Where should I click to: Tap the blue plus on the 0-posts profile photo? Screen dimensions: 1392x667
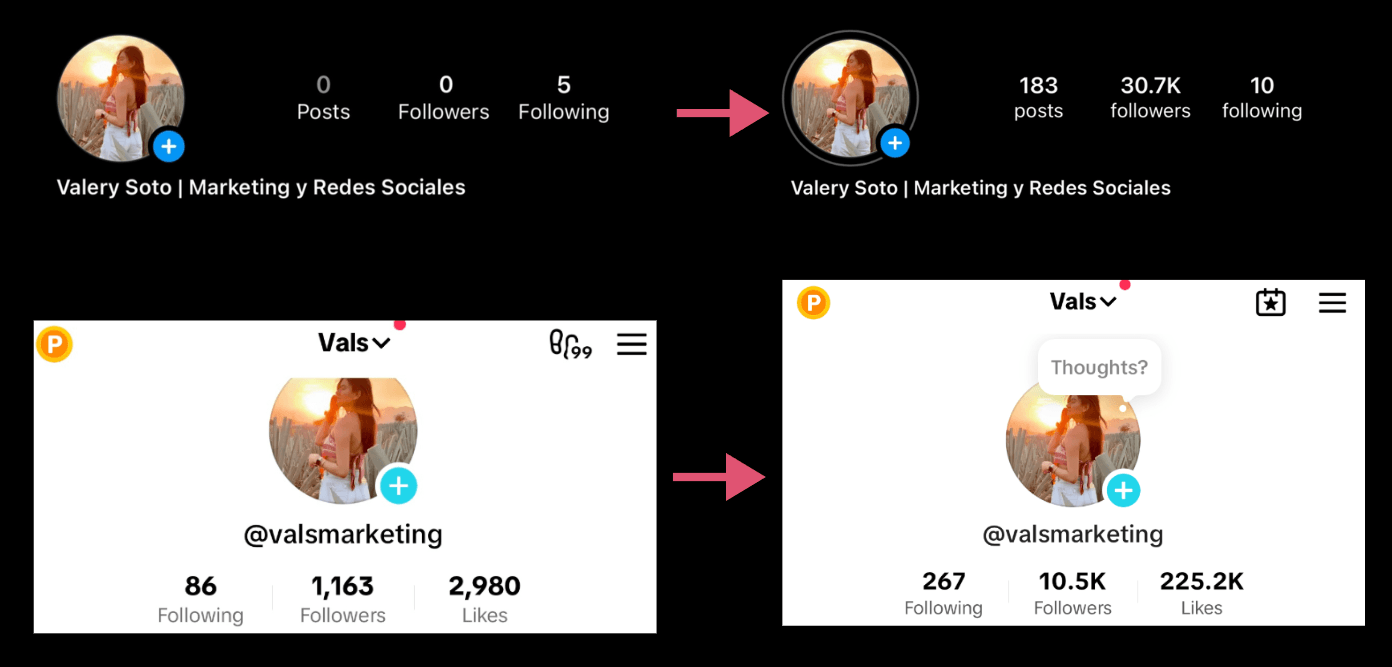pos(169,147)
